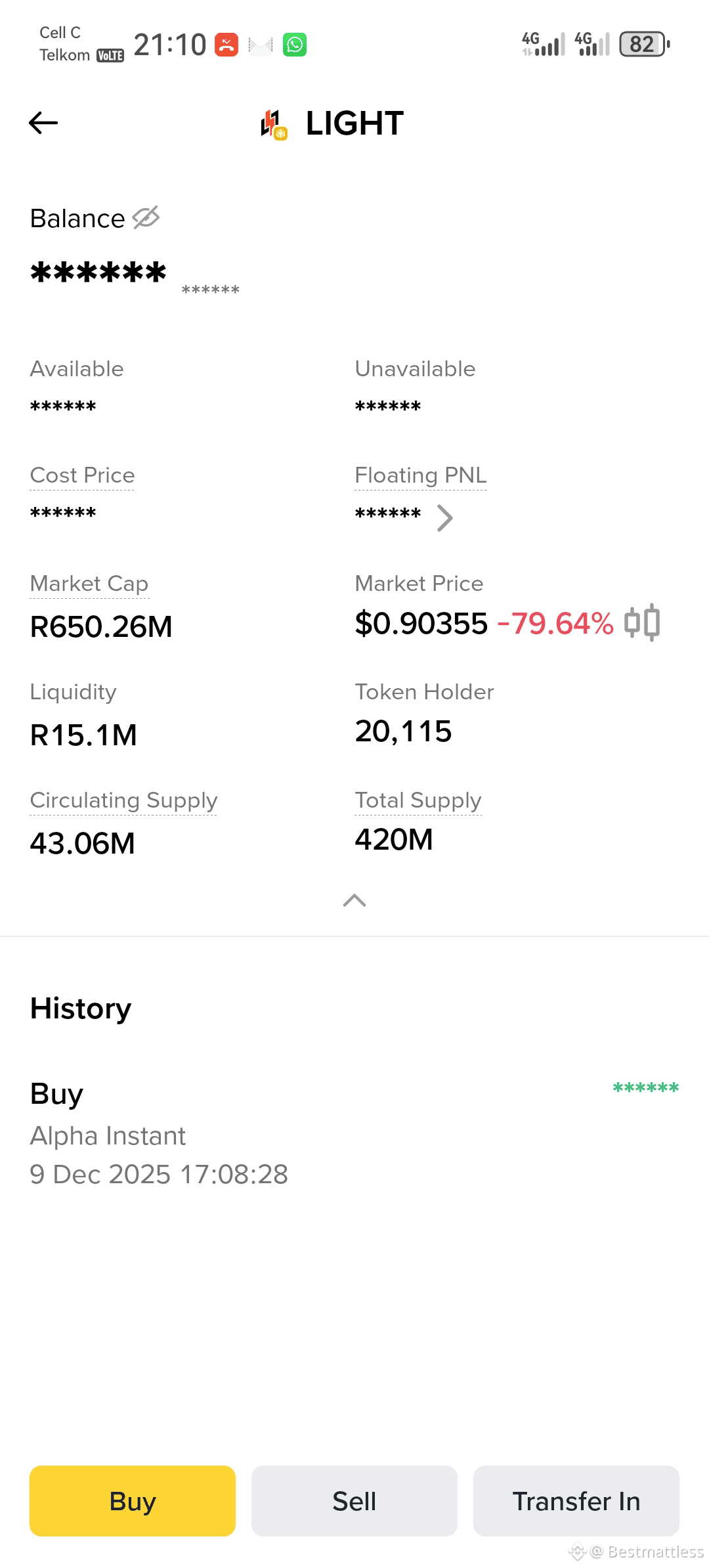Tap the battery level indicator
This screenshot has width=709, height=1568.
pos(643,45)
